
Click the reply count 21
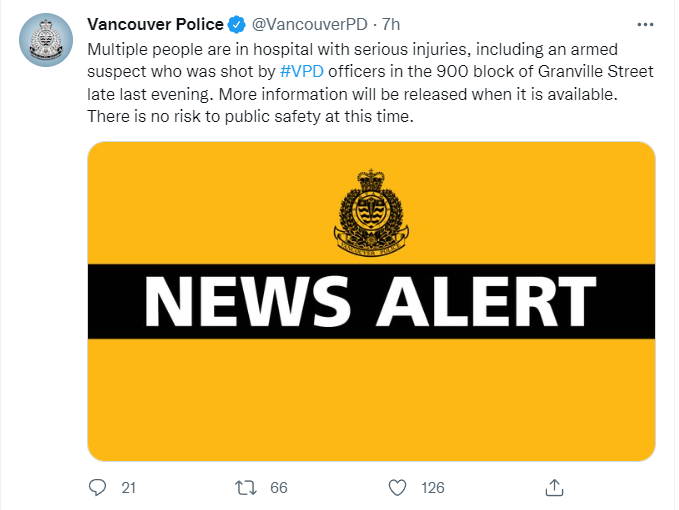click(128, 487)
